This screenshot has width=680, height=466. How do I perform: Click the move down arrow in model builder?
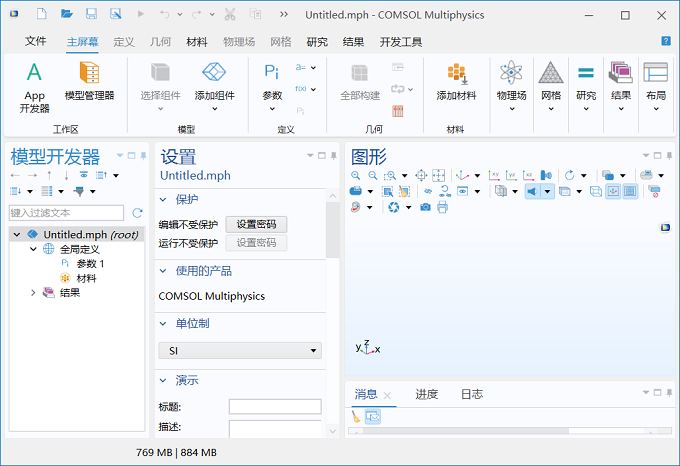pos(66,176)
